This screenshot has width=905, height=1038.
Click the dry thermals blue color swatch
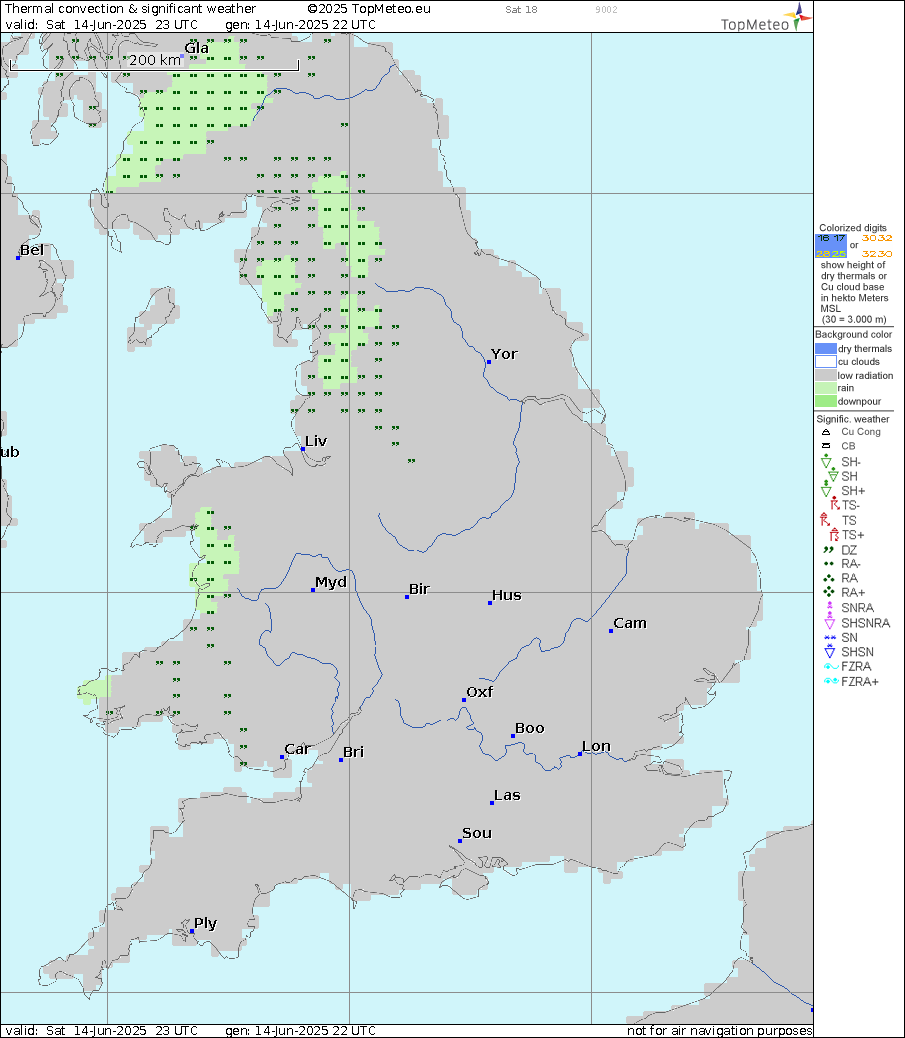click(x=826, y=349)
